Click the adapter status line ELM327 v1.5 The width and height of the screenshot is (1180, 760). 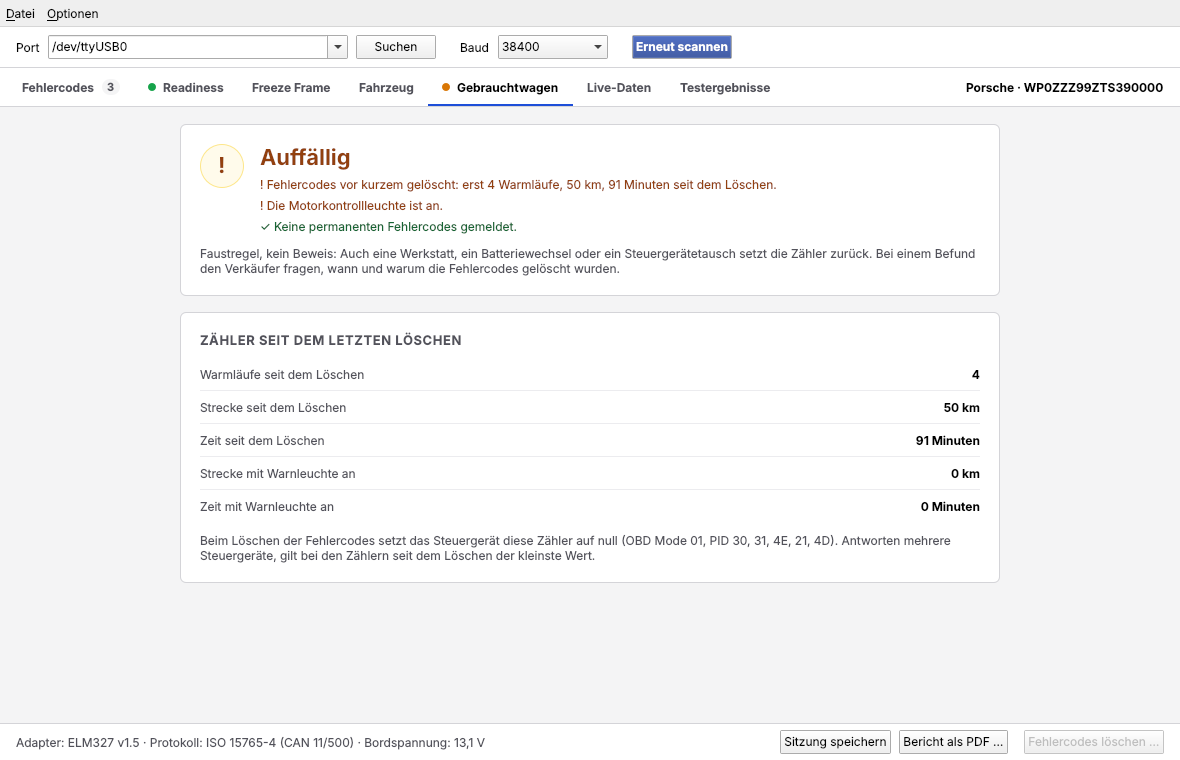(251, 743)
